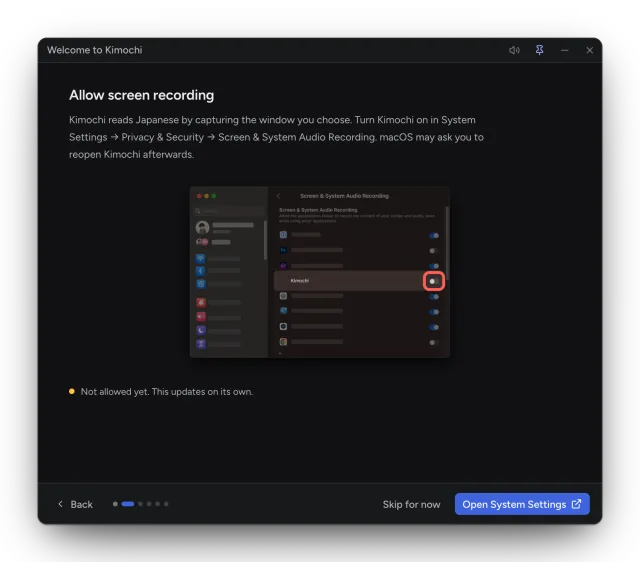Click the System Settings illustration image

(320, 272)
